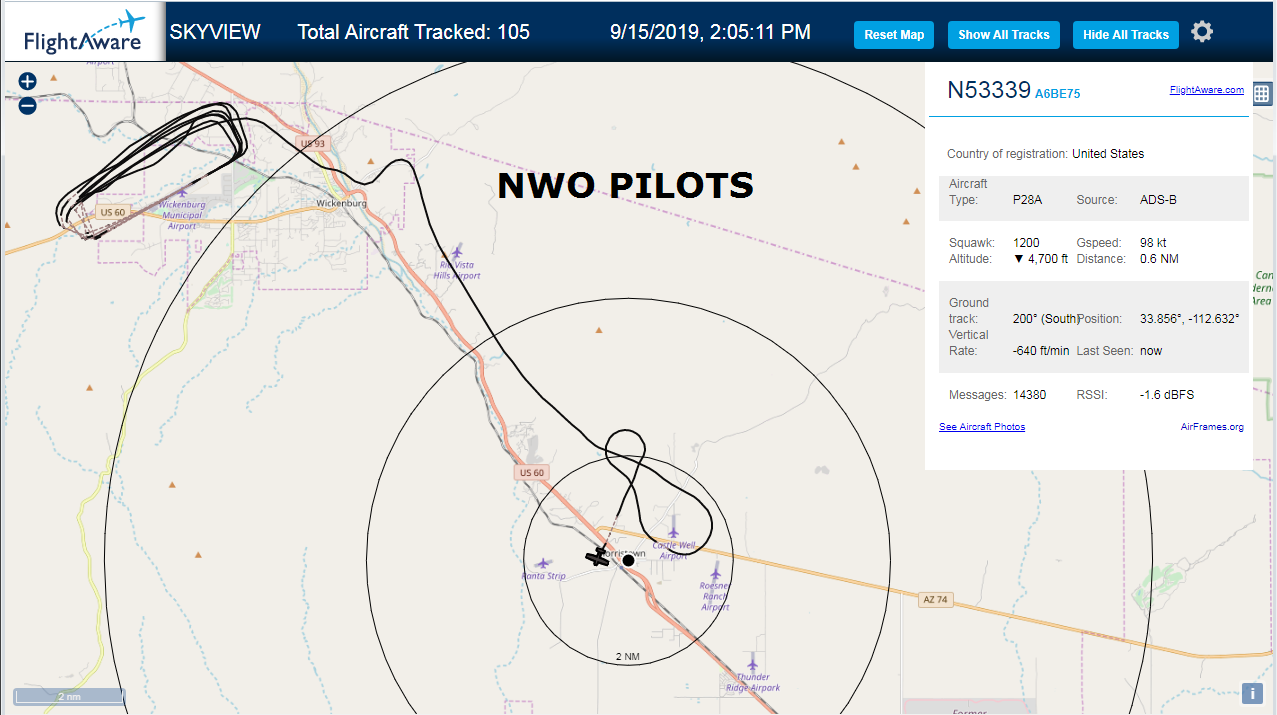Viewport: 1277px width, 715px height.
Task: Click Hide All Tracks button
Action: (1126, 34)
